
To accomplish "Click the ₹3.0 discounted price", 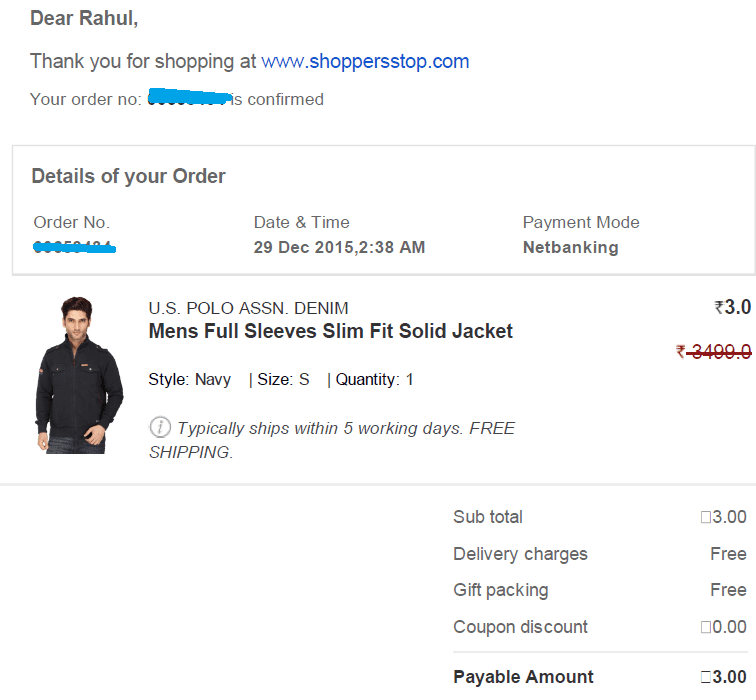I will pos(732,307).
